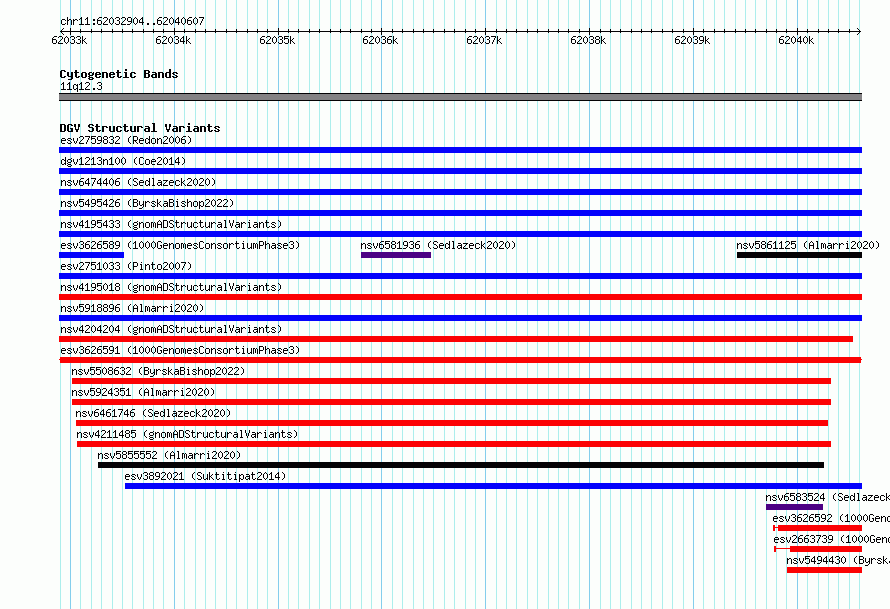Select the red bar for nsv4195018

pyautogui.click(x=460, y=297)
